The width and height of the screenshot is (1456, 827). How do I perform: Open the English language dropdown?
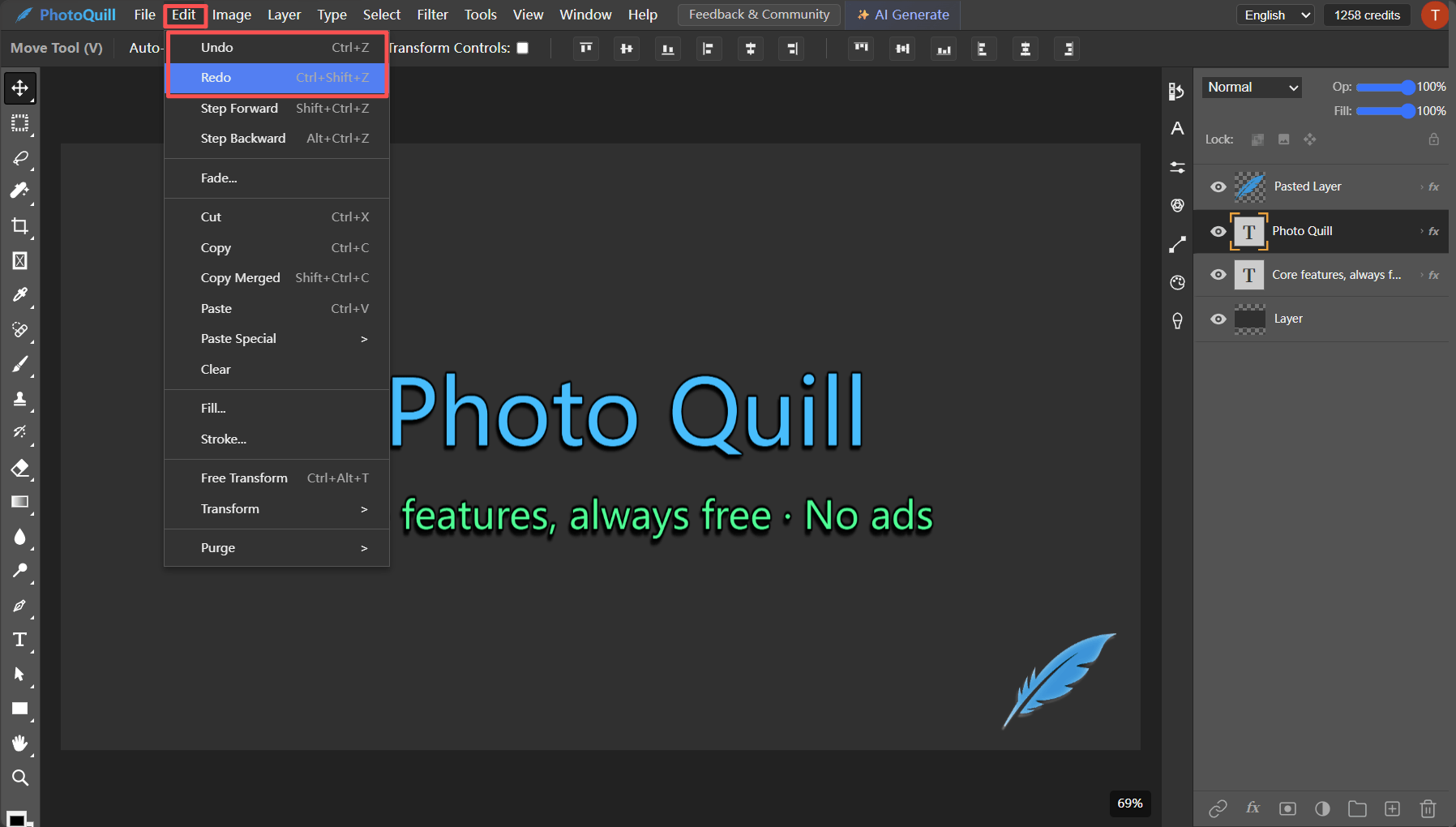[x=1274, y=15]
